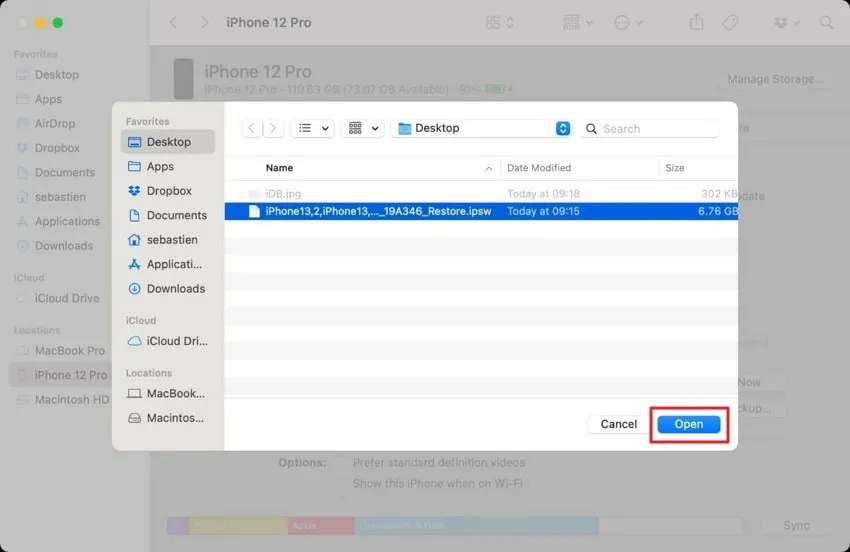Select the iPhone13,2 Restore.ipsw file row
This screenshot has height=552, width=850.
point(481,211)
